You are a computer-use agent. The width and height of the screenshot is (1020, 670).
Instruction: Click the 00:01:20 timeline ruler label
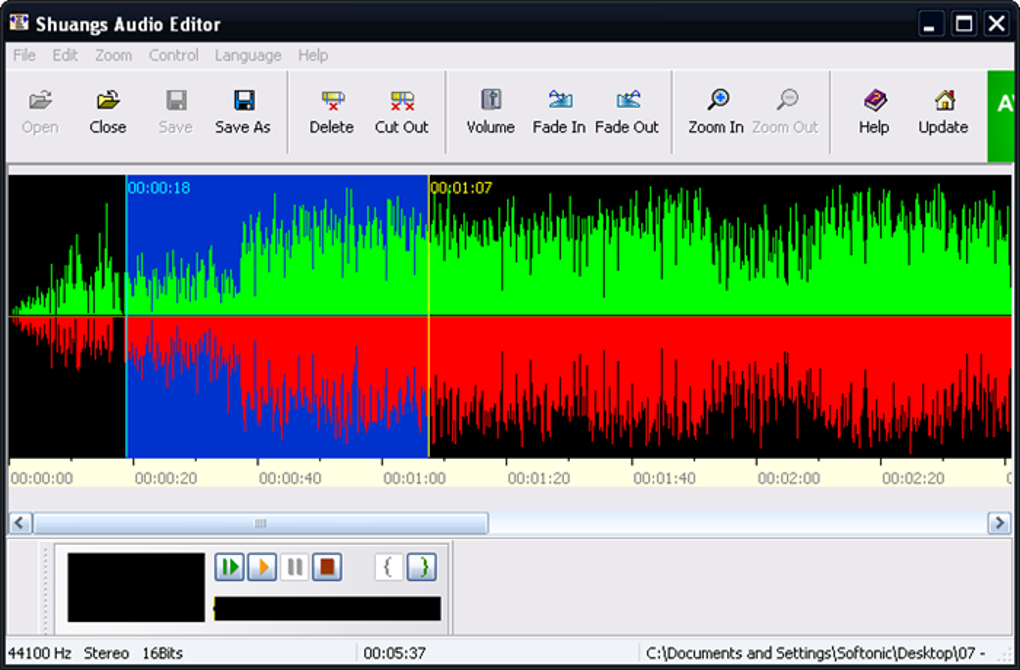tap(539, 479)
